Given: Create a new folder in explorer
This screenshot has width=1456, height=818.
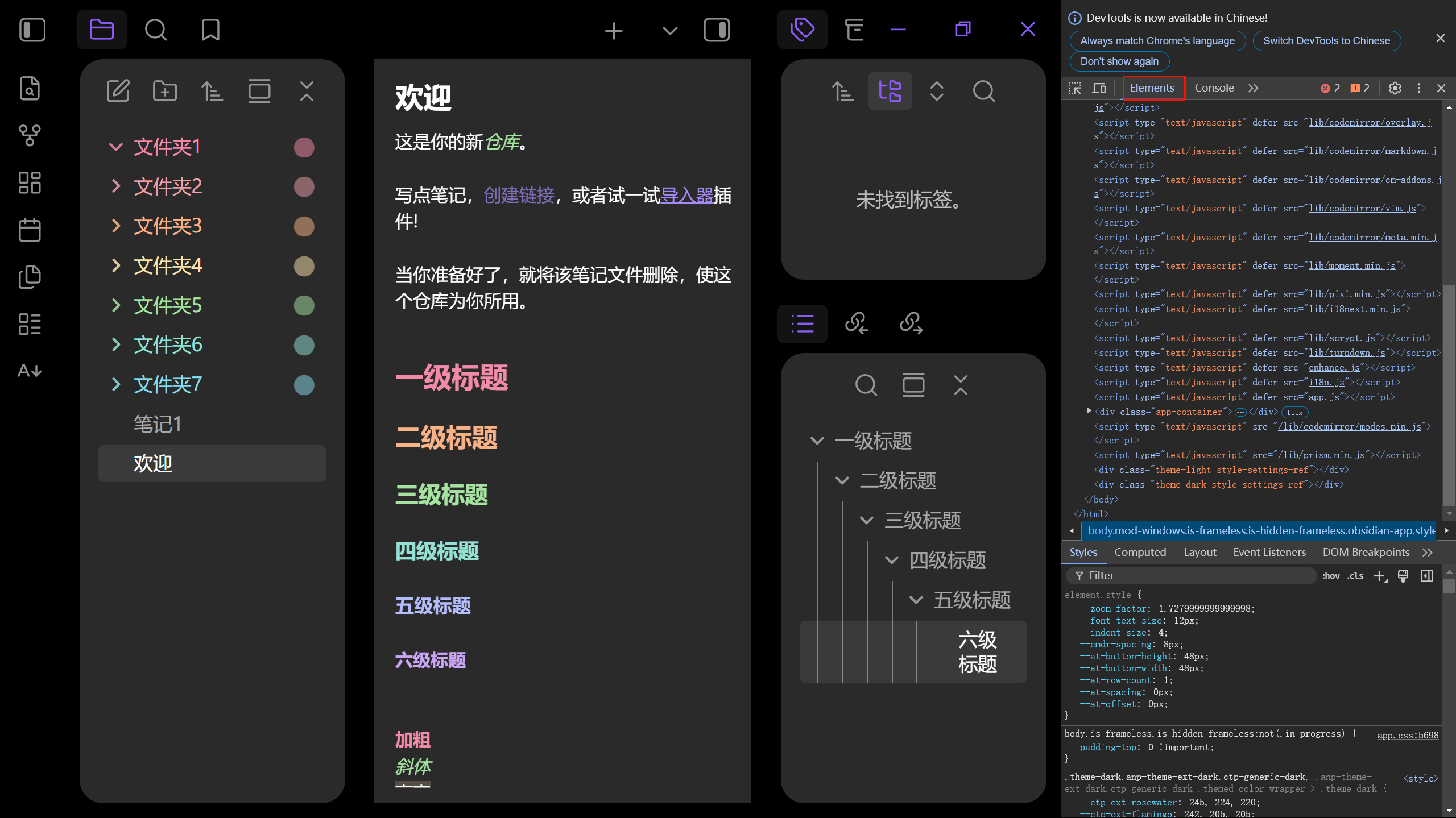Looking at the screenshot, I should 165,91.
